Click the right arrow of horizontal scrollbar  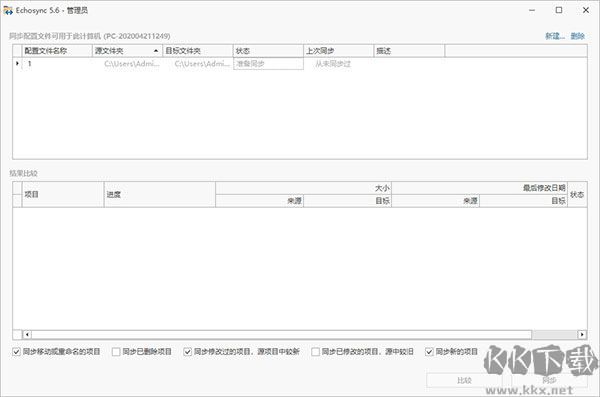(582, 335)
